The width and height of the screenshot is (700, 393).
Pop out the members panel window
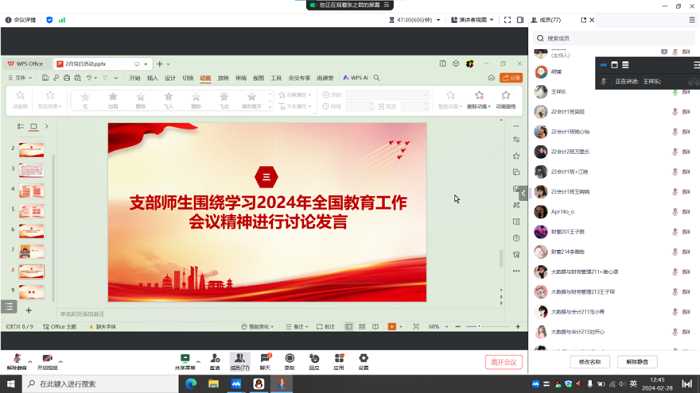[x=583, y=20]
